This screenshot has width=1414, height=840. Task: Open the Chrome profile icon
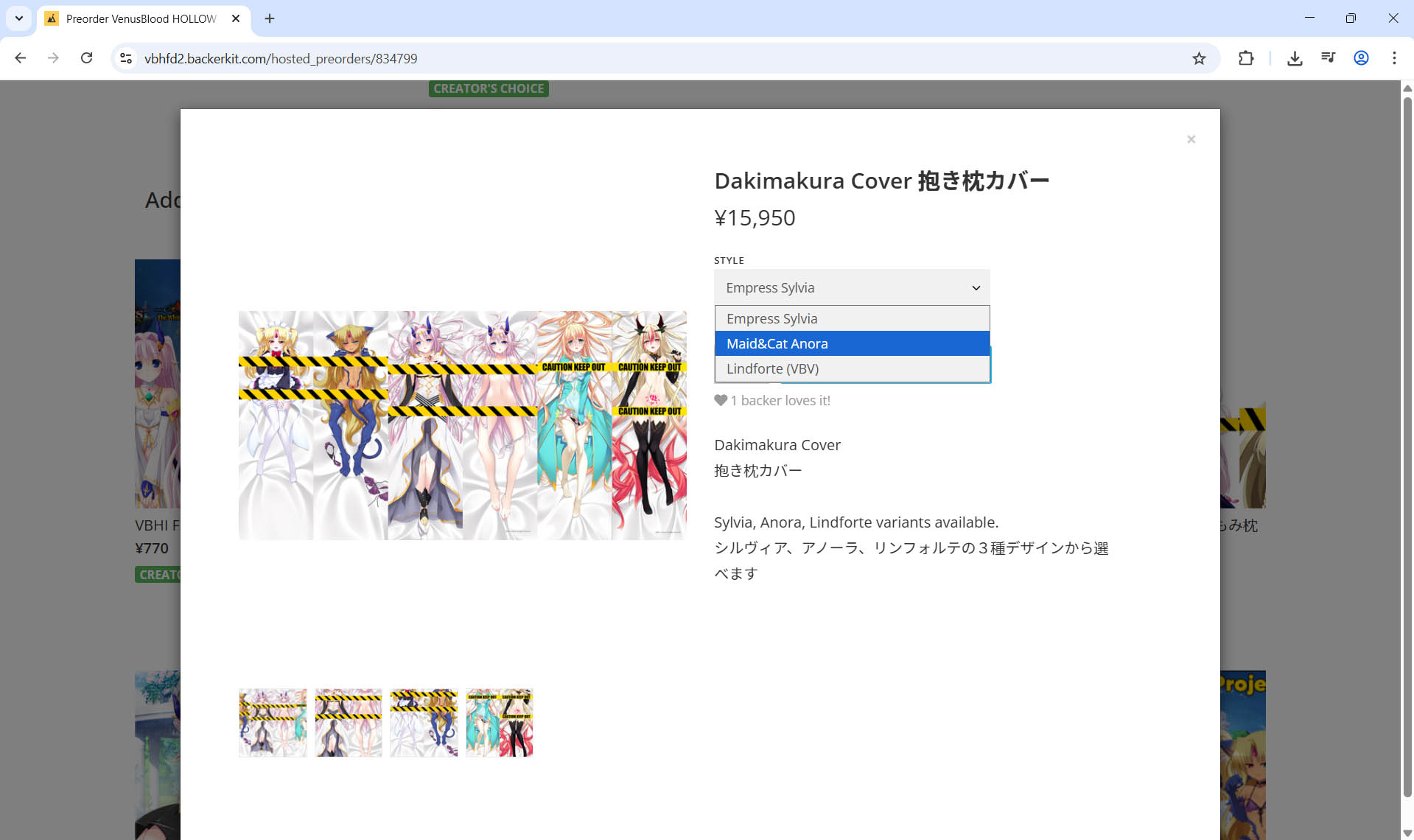point(1361,58)
